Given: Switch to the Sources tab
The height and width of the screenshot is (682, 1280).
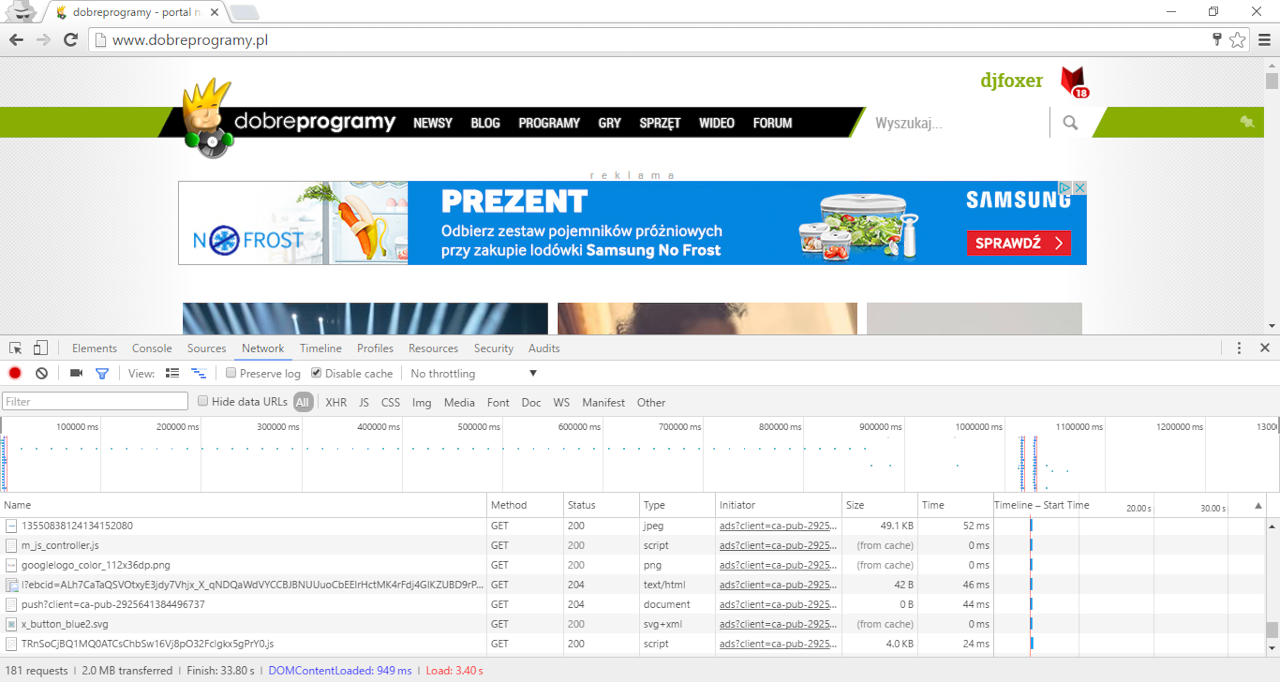Looking at the screenshot, I should click(x=207, y=348).
